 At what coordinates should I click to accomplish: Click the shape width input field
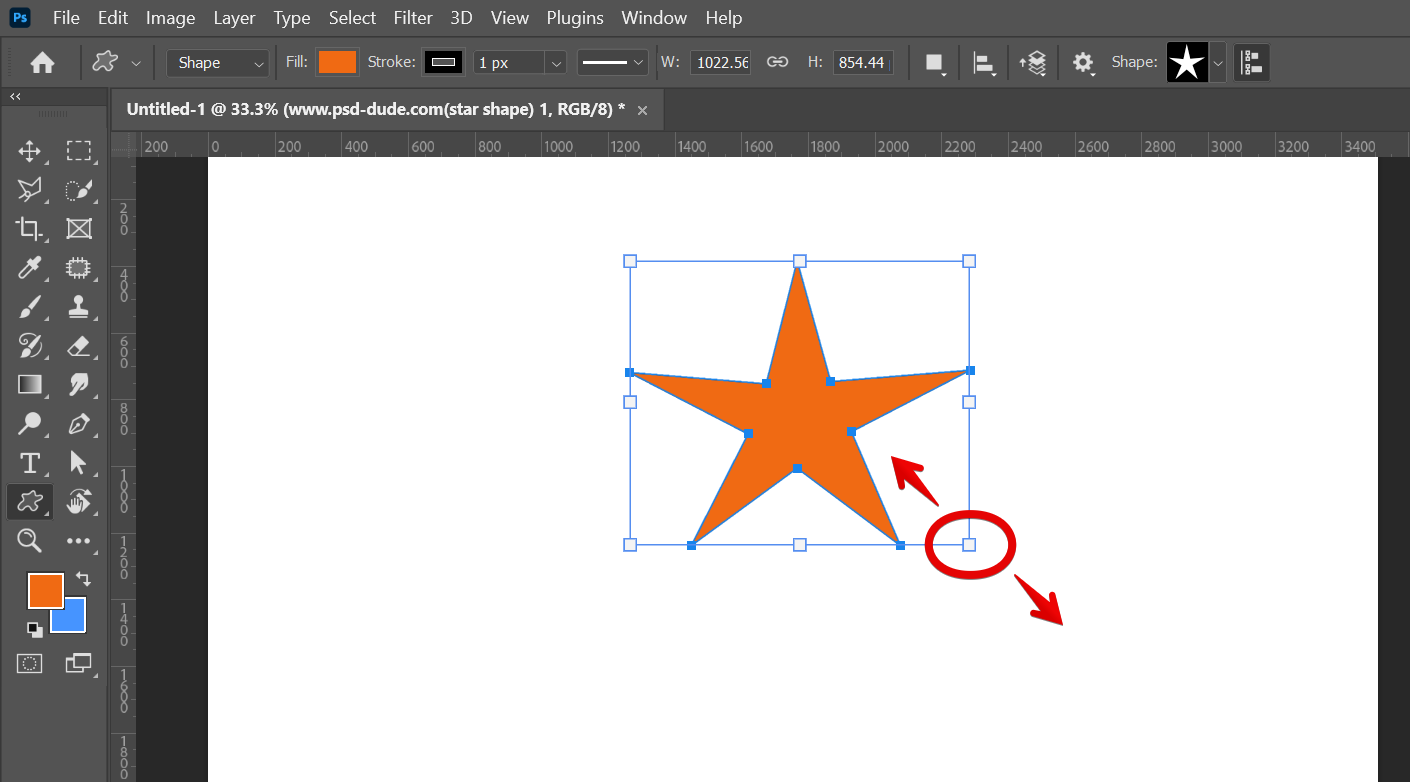[720, 62]
